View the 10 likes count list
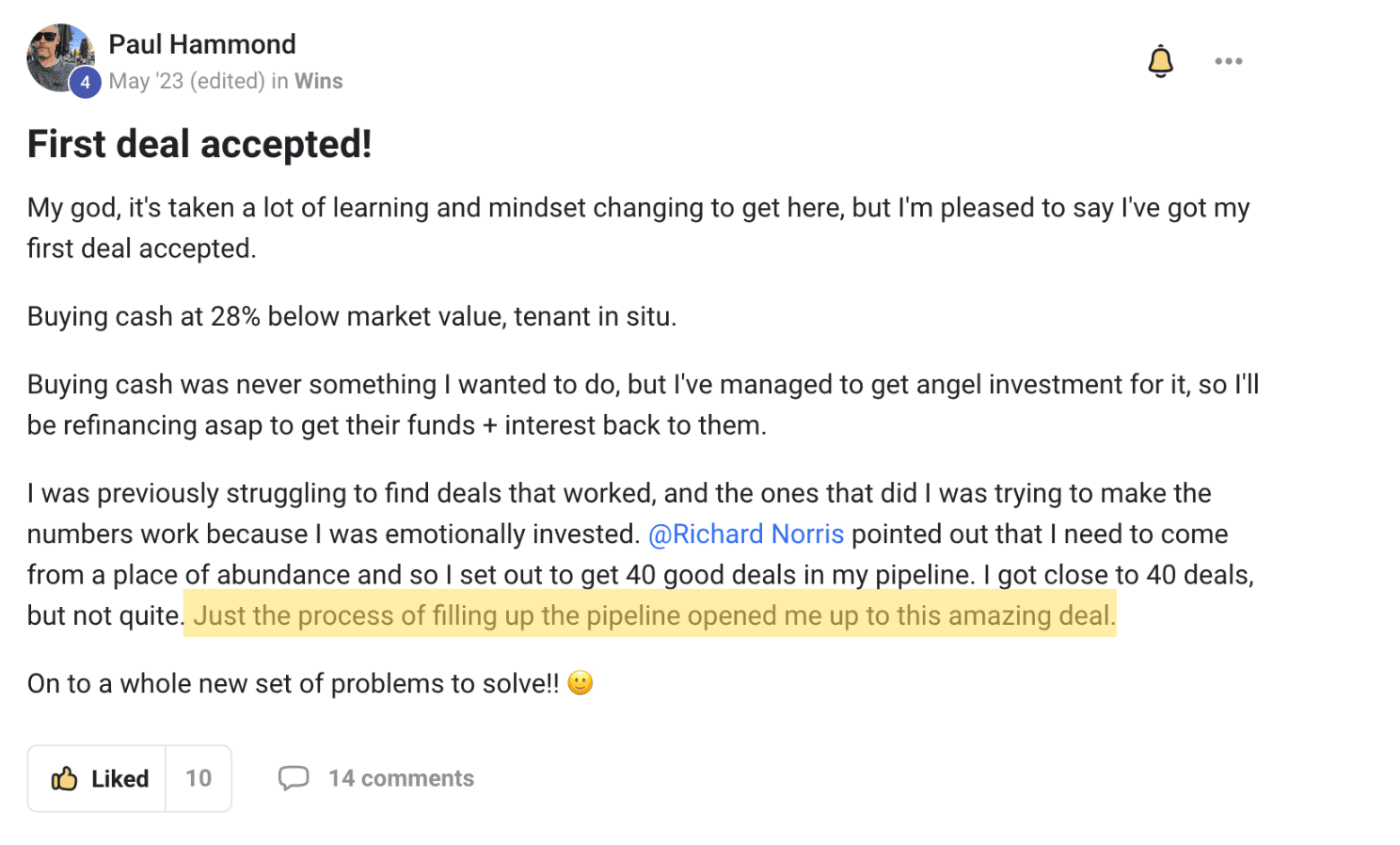 pos(199,778)
